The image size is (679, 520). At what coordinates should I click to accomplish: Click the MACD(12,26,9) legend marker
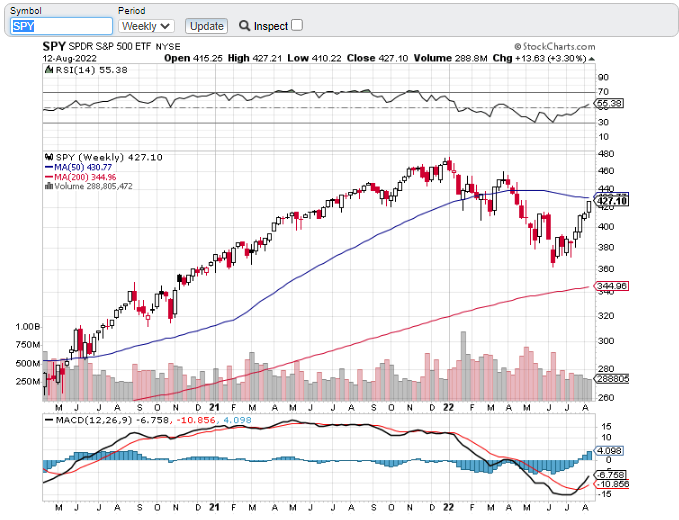tap(46, 421)
